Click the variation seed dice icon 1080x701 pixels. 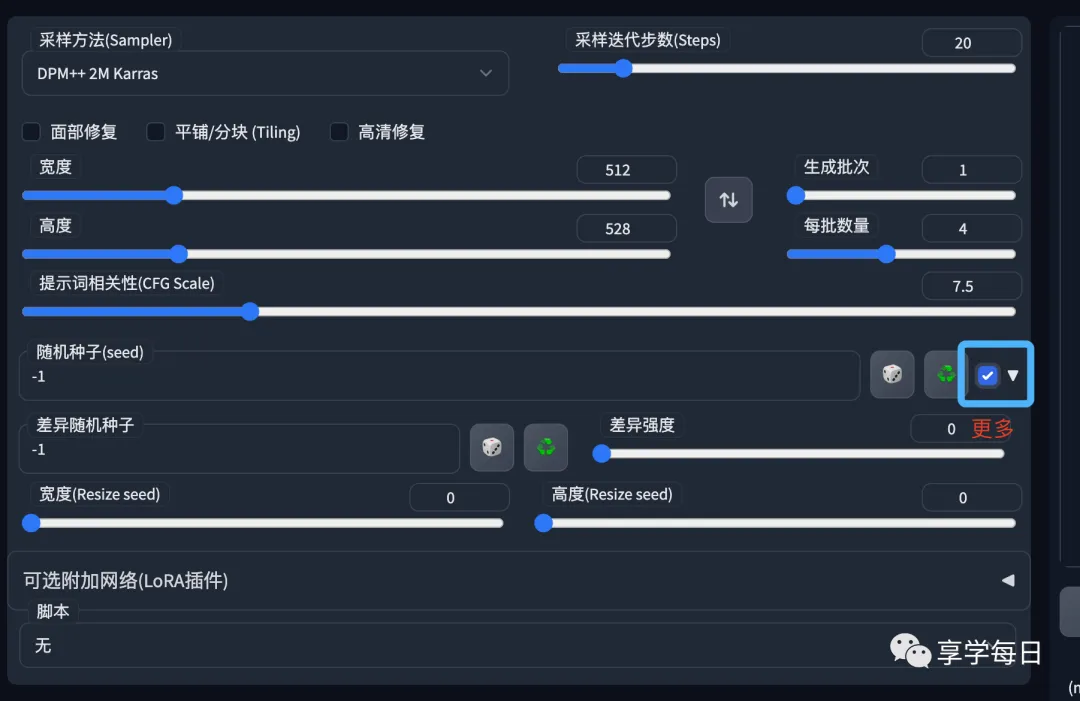(492, 447)
